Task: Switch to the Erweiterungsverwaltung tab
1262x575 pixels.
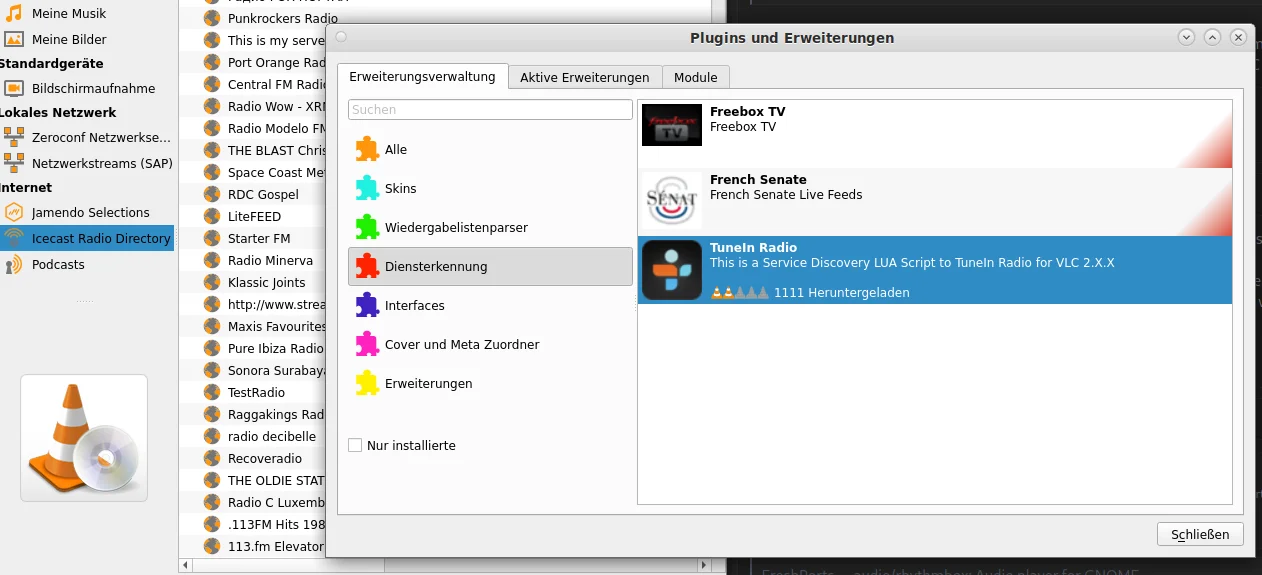Action: click(x=422, y=76)
